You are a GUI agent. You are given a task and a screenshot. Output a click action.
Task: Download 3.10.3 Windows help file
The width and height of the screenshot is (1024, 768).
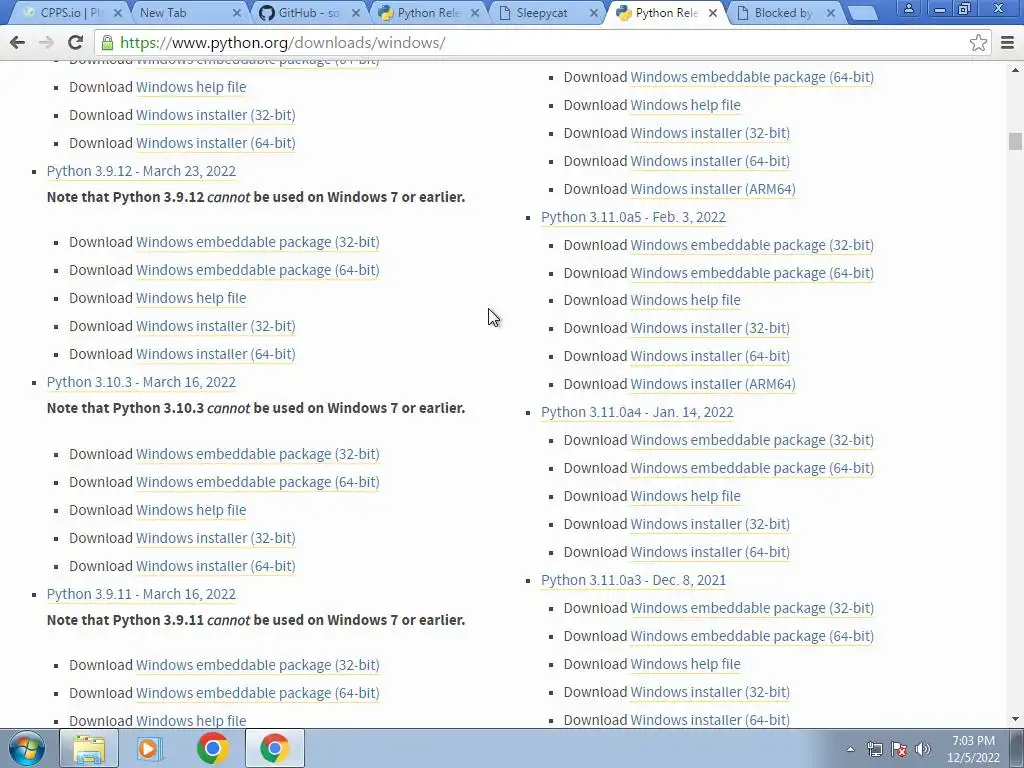(x=191, y=510)
